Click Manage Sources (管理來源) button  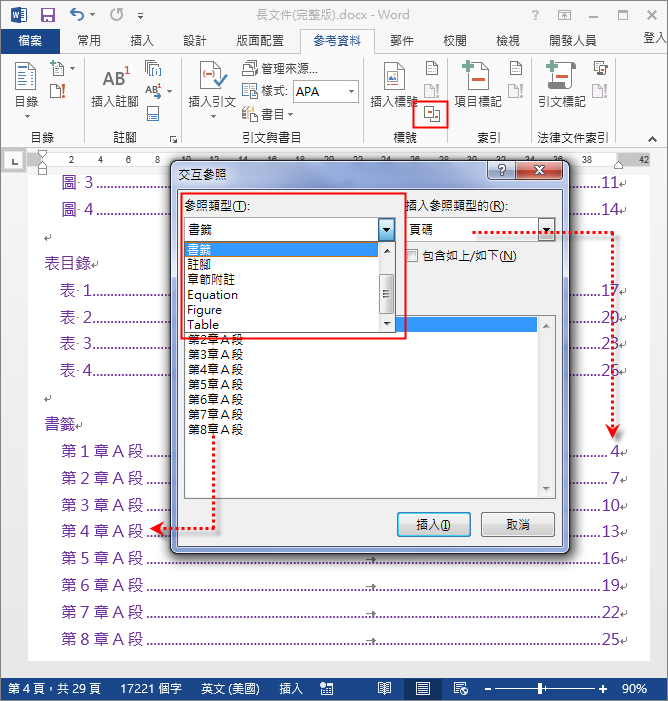tap(280, 68)
